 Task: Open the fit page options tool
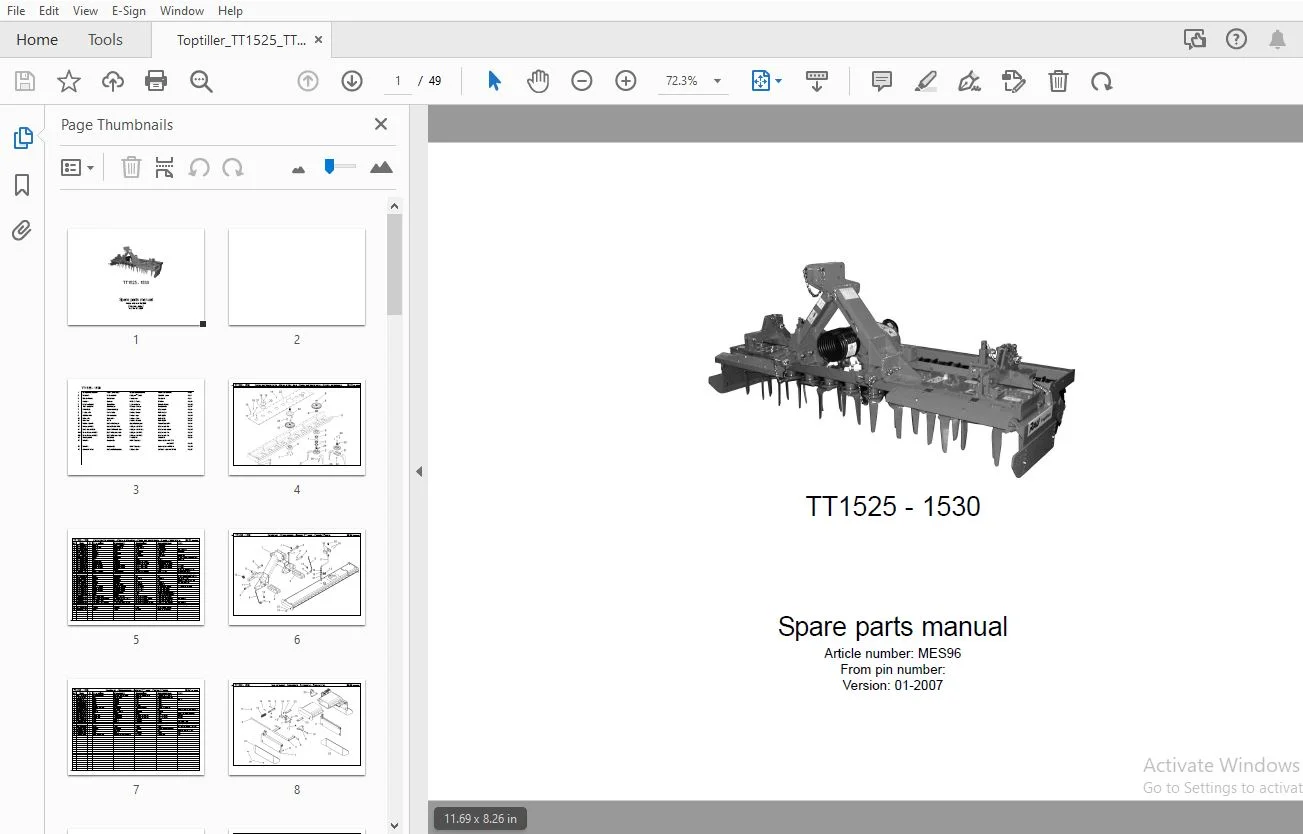761,81
